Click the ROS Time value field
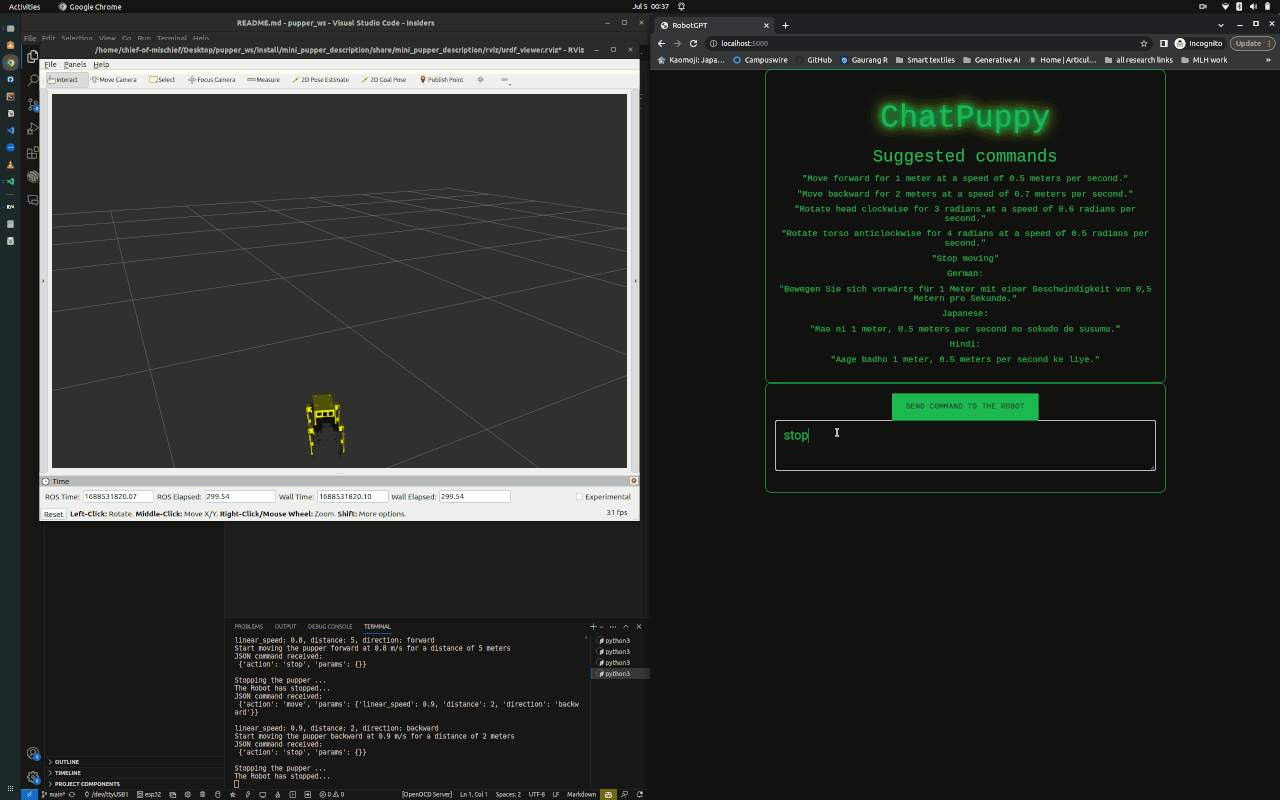1280x800 pixels. pos(118,496)
